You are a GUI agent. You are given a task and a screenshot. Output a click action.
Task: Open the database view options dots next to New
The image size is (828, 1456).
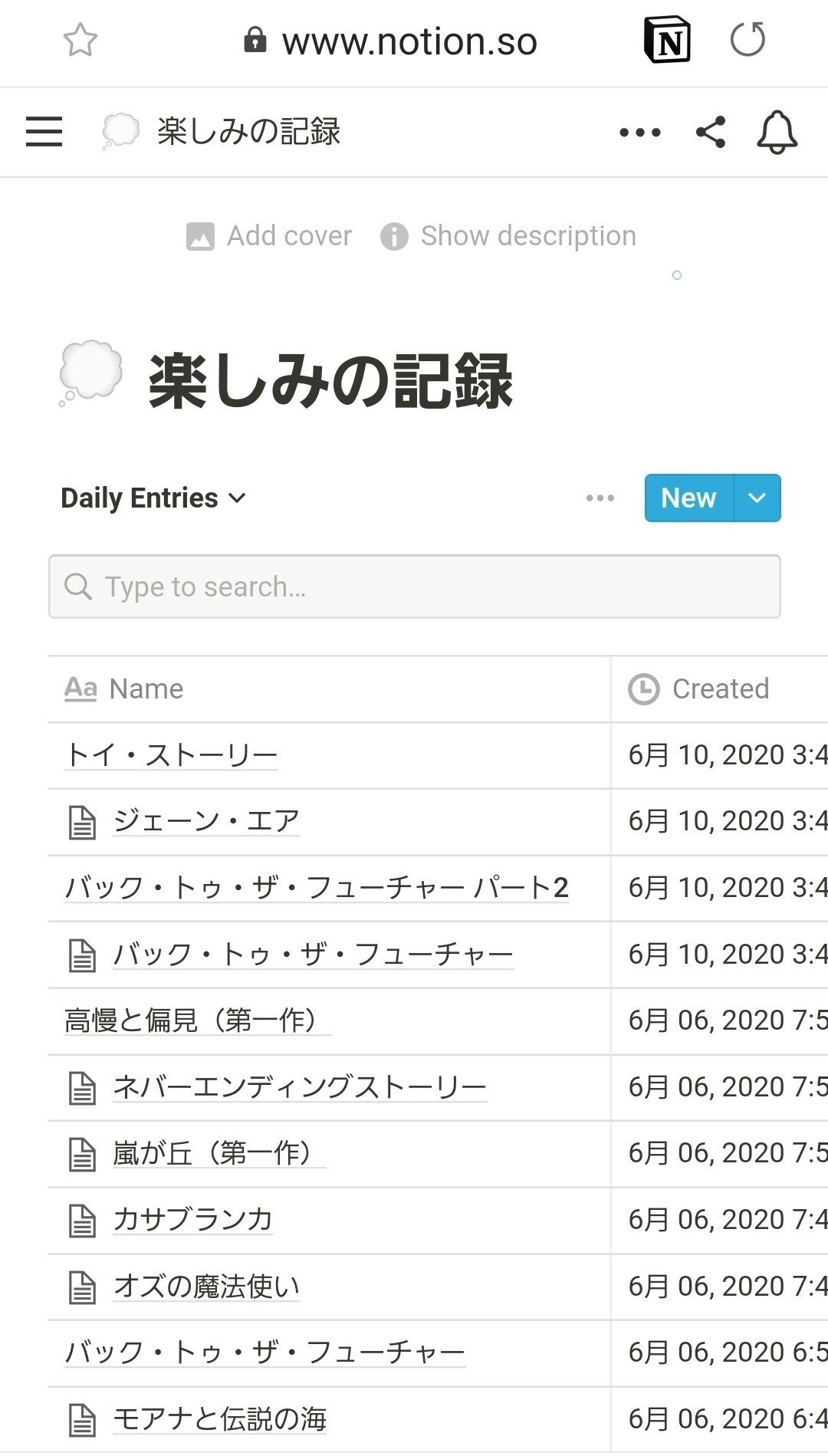coord(600,498)
